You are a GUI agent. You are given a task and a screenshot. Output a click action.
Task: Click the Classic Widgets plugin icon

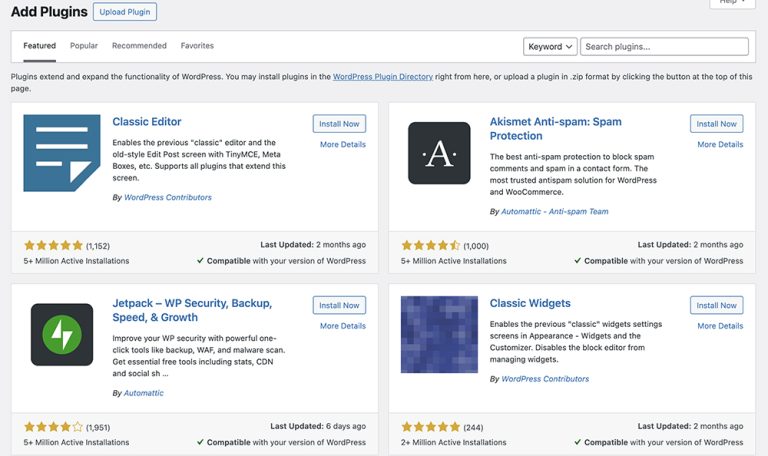click(439, 335)
